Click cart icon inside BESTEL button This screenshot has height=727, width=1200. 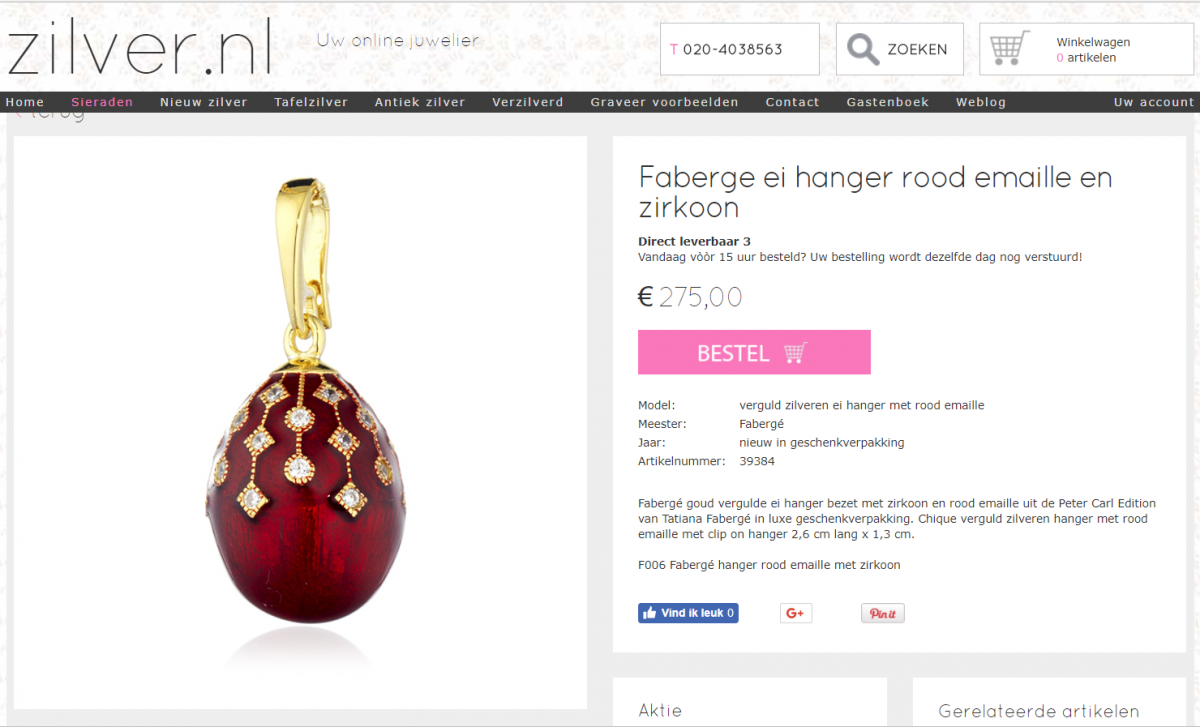[x=795, y=353]
